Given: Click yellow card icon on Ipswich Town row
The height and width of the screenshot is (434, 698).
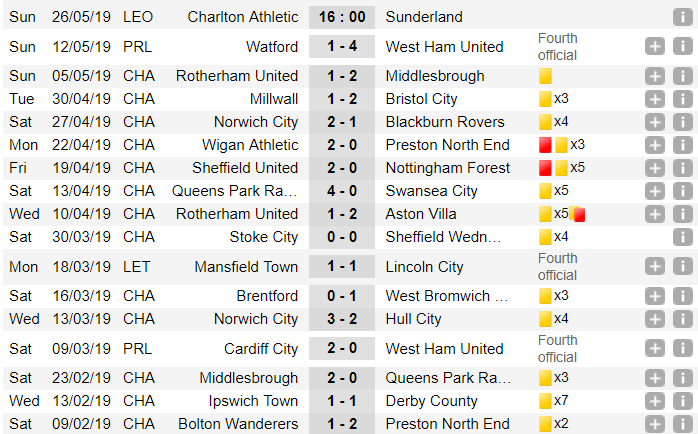Looking at the screenshot, I should pyautogui.click(x=545, y=401).
